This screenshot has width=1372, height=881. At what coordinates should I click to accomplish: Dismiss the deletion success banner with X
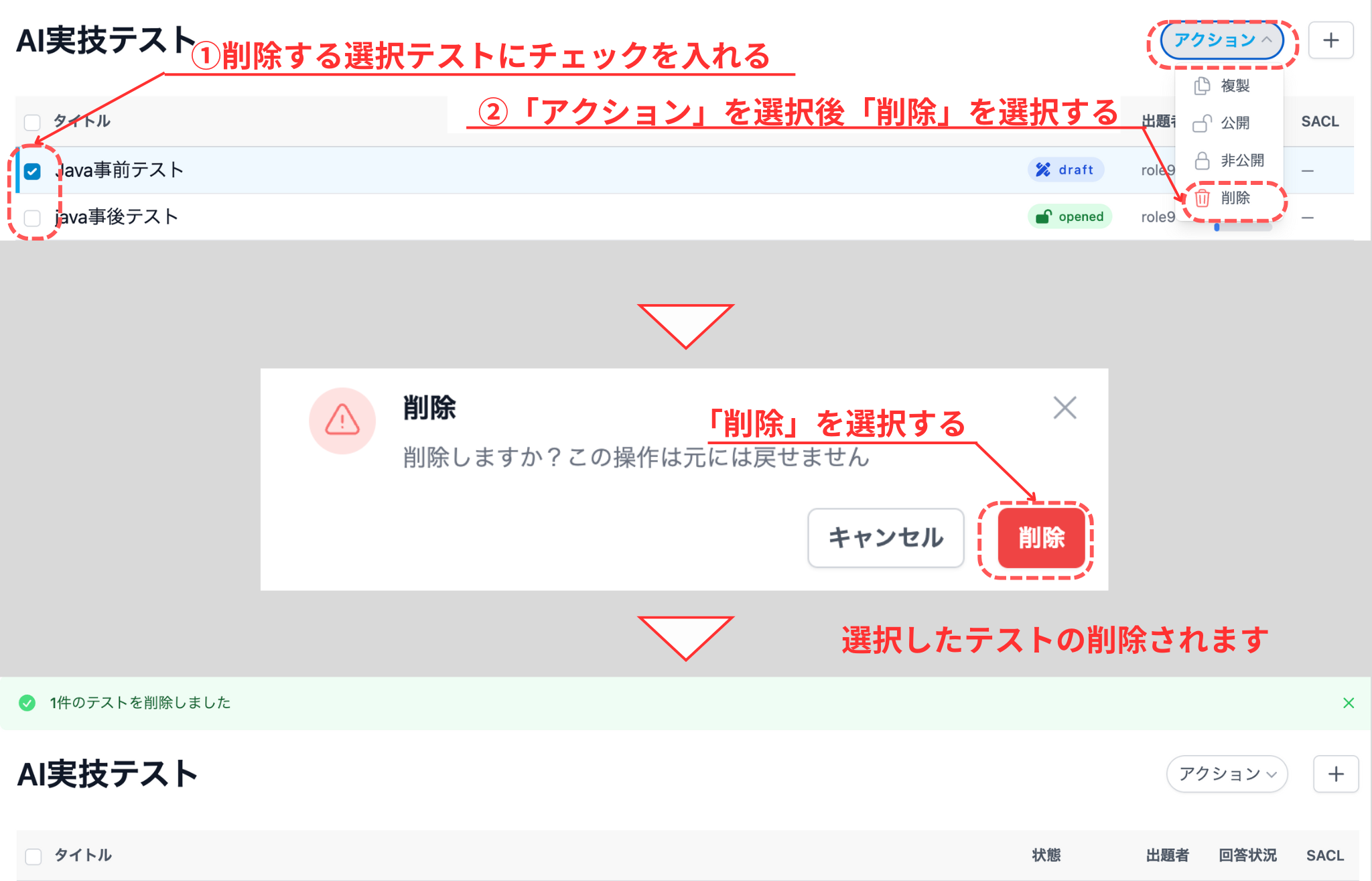pyautogui.click(x=1348, y=703)
